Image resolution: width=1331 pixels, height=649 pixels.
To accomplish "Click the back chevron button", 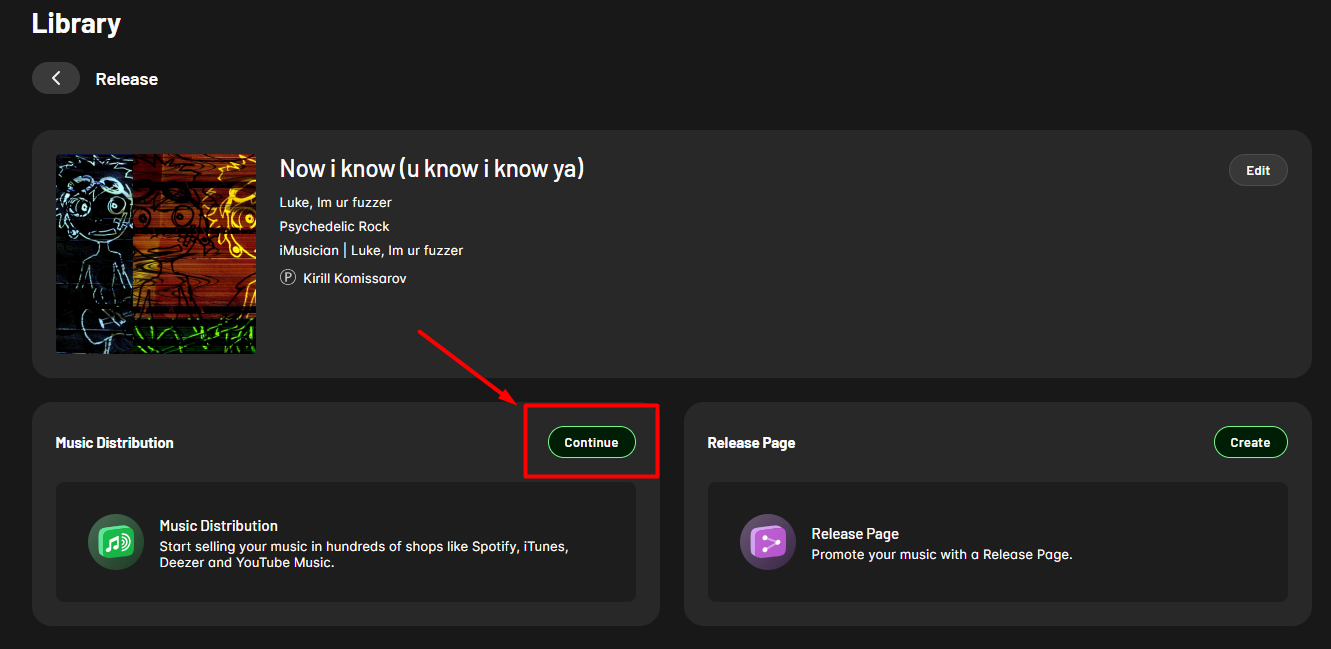I will pos(56,78).
